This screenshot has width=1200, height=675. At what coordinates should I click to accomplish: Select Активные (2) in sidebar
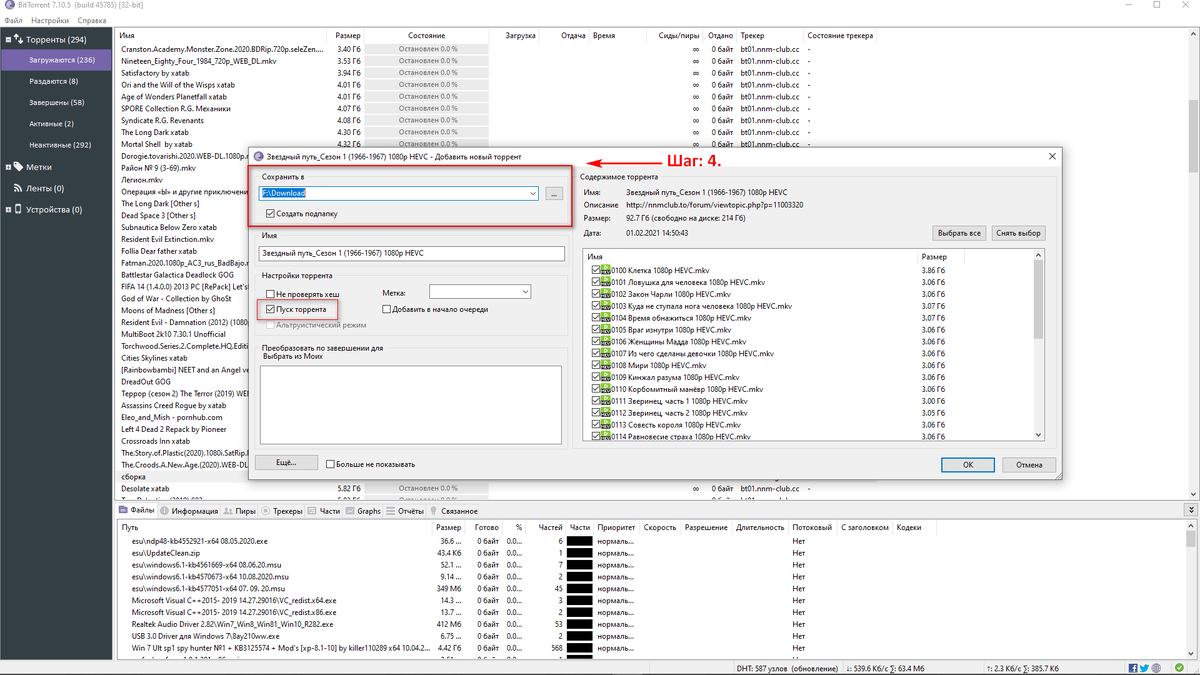(x=51, y=123)
